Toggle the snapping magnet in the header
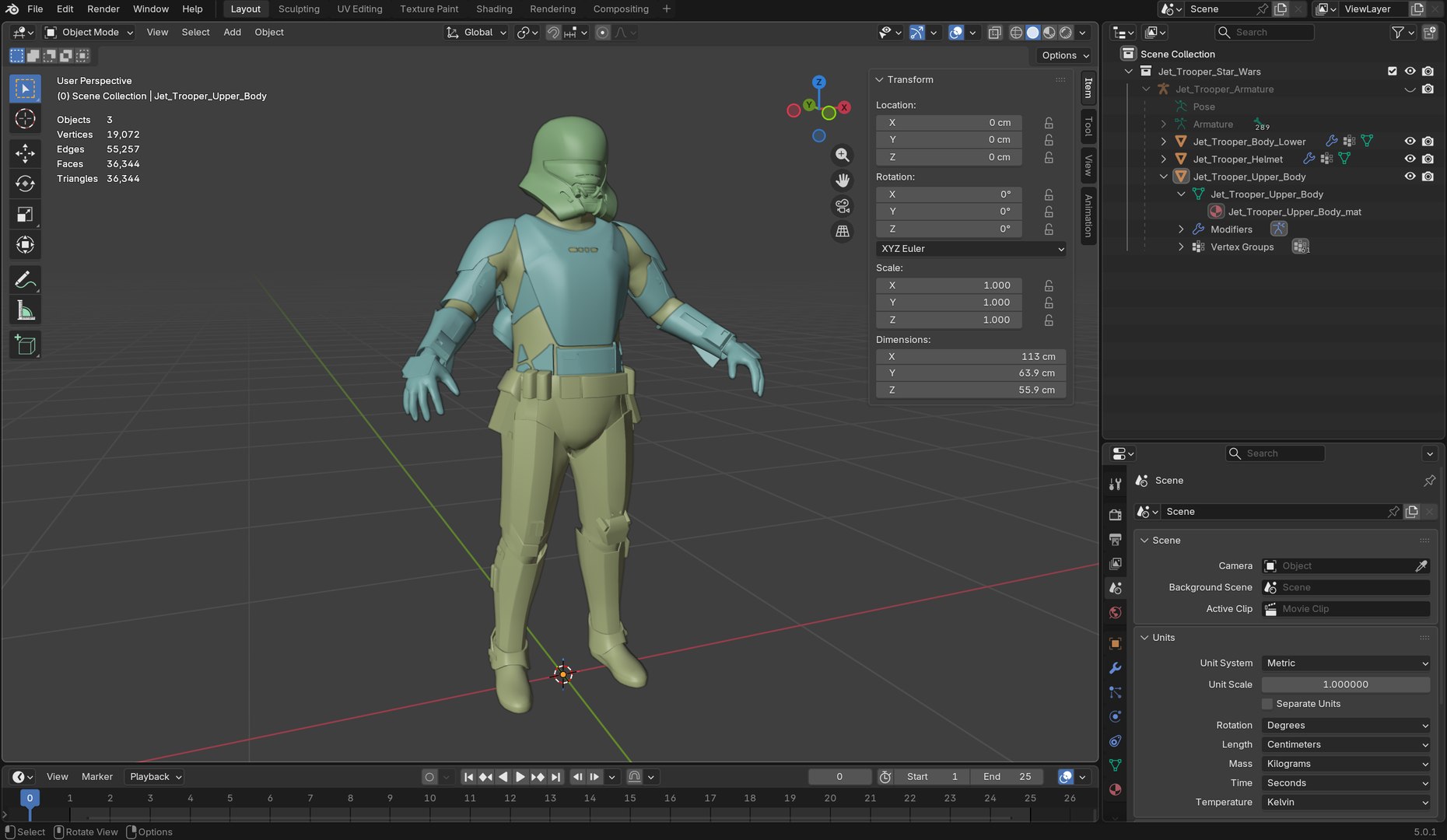This screenshot has height=840, width=1447. tap(553, 33)
